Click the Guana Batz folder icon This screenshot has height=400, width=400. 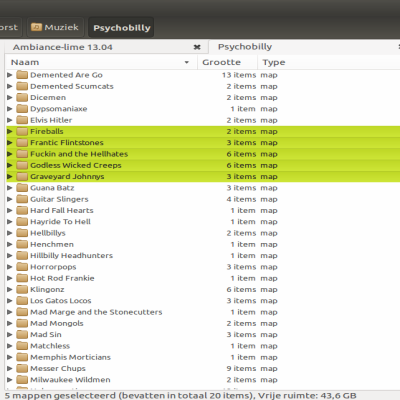pos(22,188)
